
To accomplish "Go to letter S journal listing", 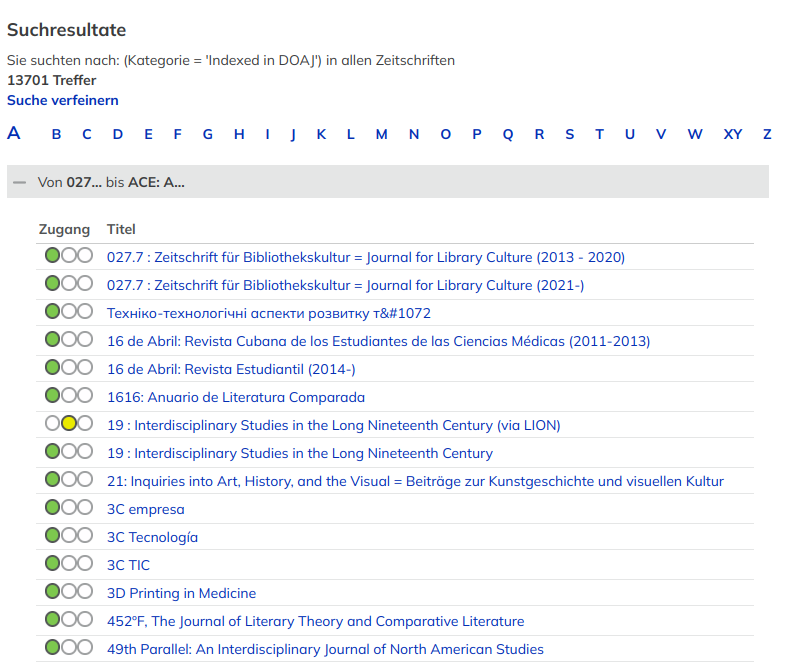I will pos(569,134).
